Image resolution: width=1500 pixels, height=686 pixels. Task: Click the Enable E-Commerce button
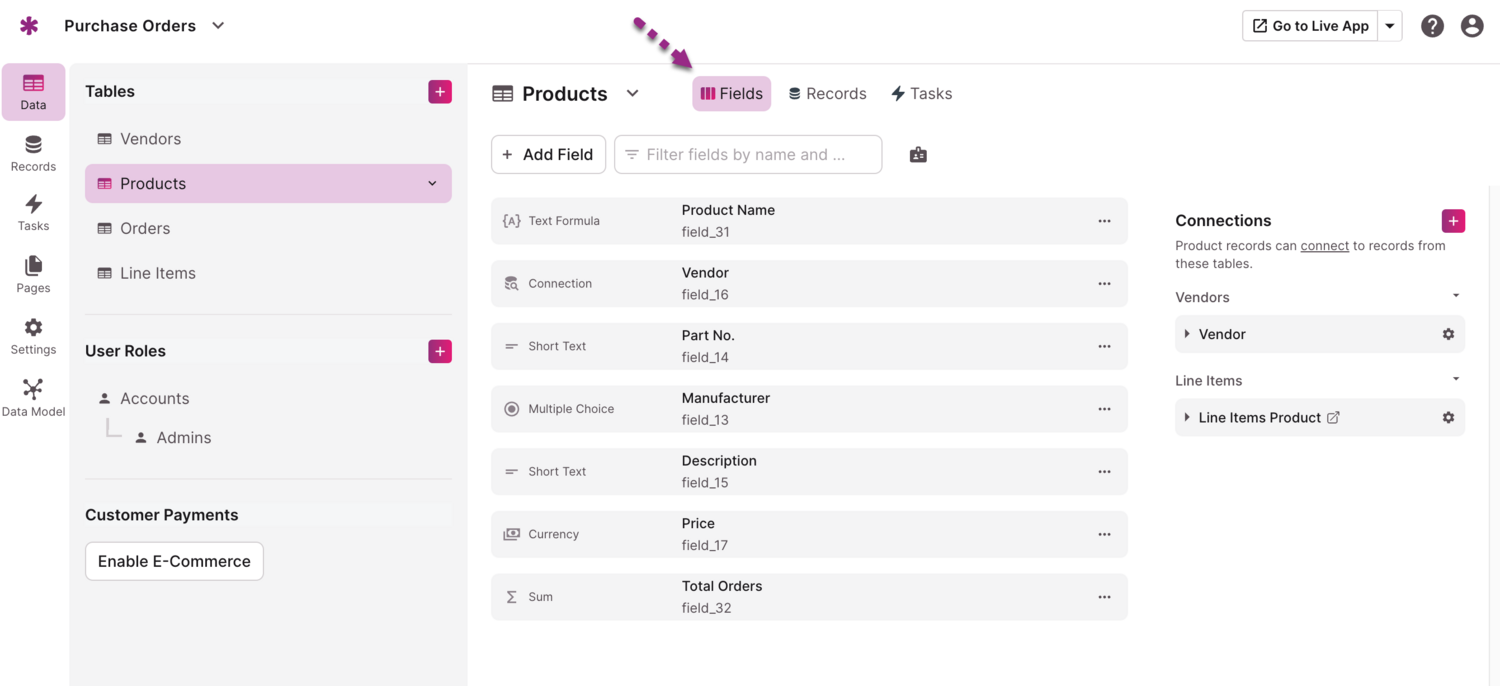[174, 561]
